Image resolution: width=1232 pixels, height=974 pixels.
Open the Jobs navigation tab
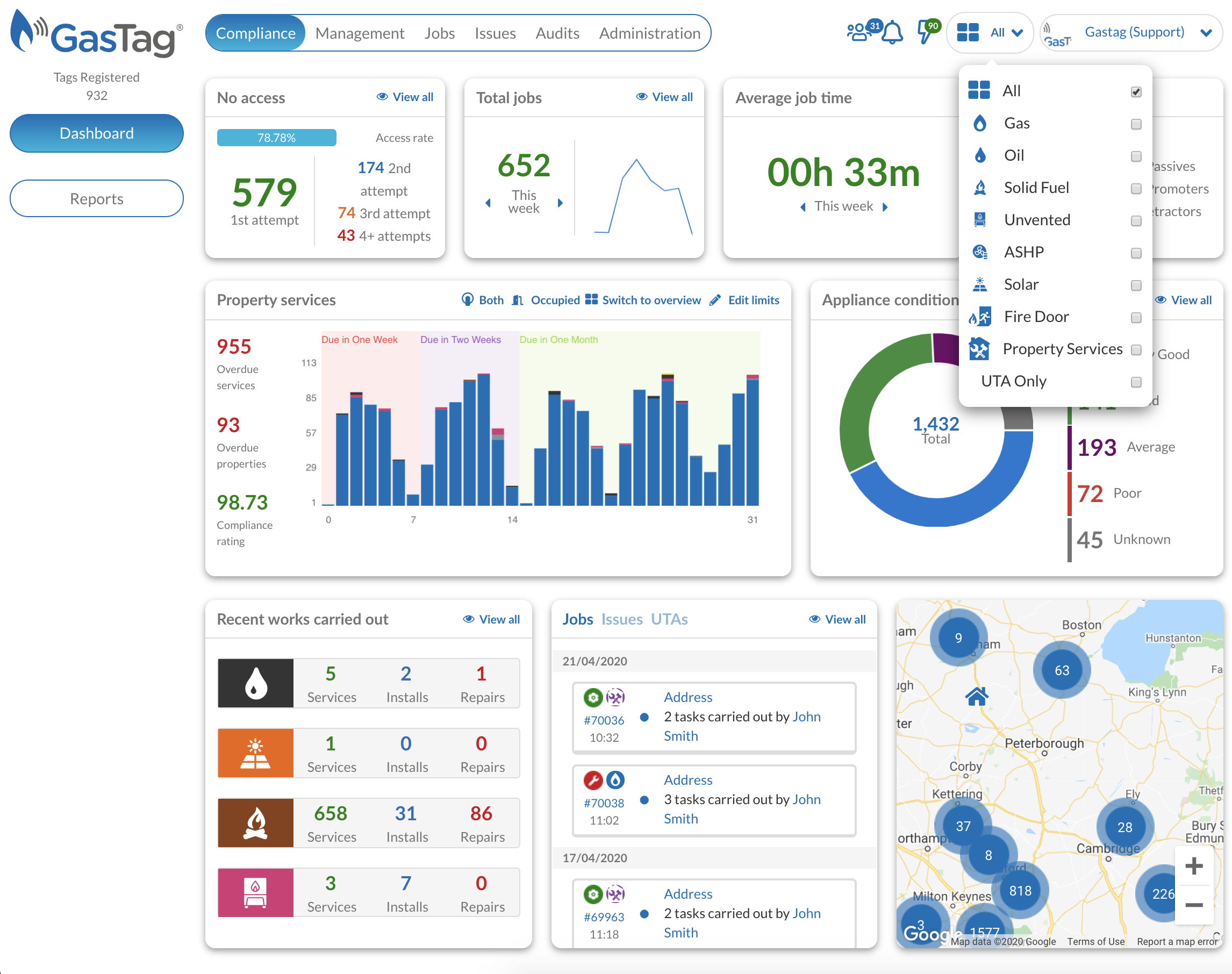coord(439,33)
